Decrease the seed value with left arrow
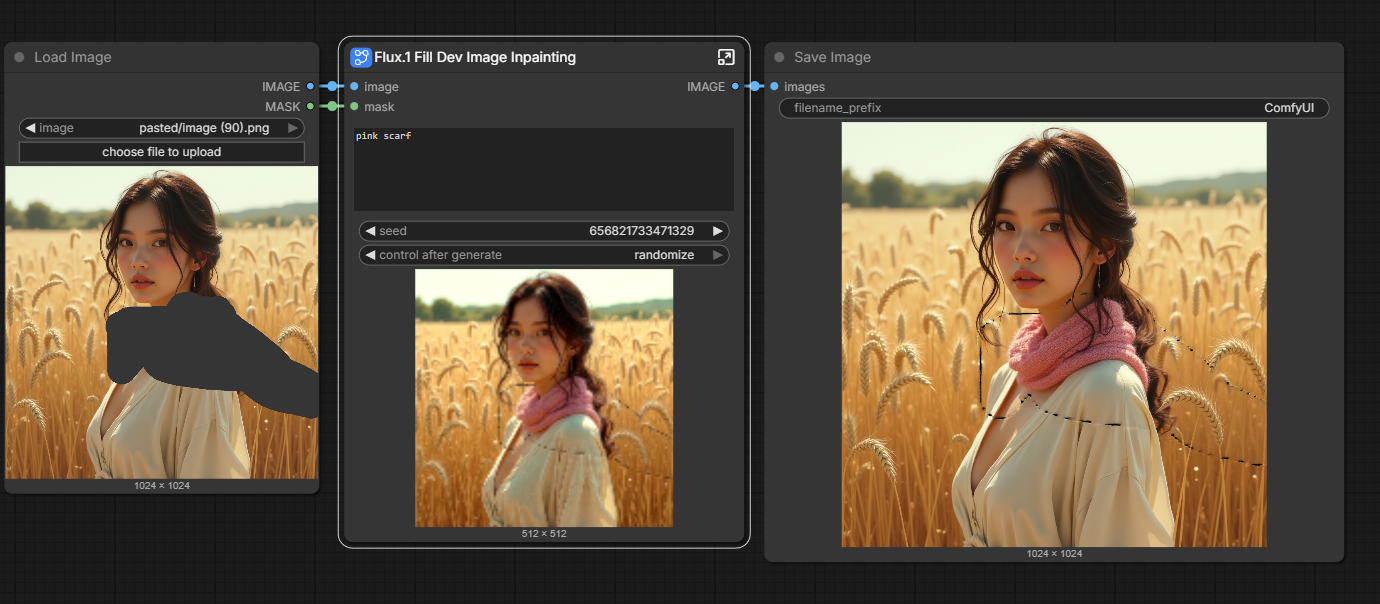The width and height of the screenshot is (1380, 604). point(370,231)
